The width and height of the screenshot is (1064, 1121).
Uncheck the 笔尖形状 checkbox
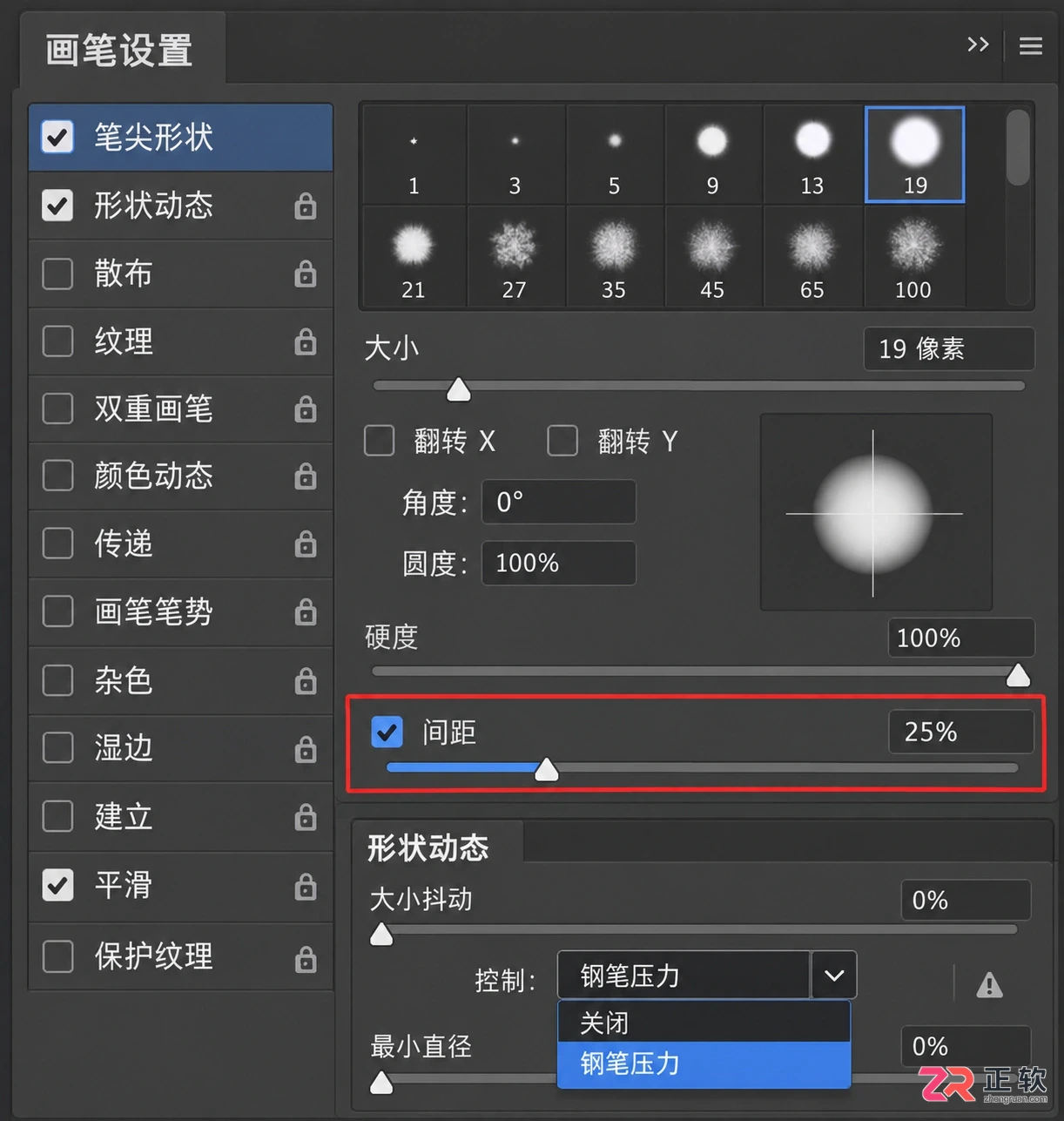coord(57,137)
